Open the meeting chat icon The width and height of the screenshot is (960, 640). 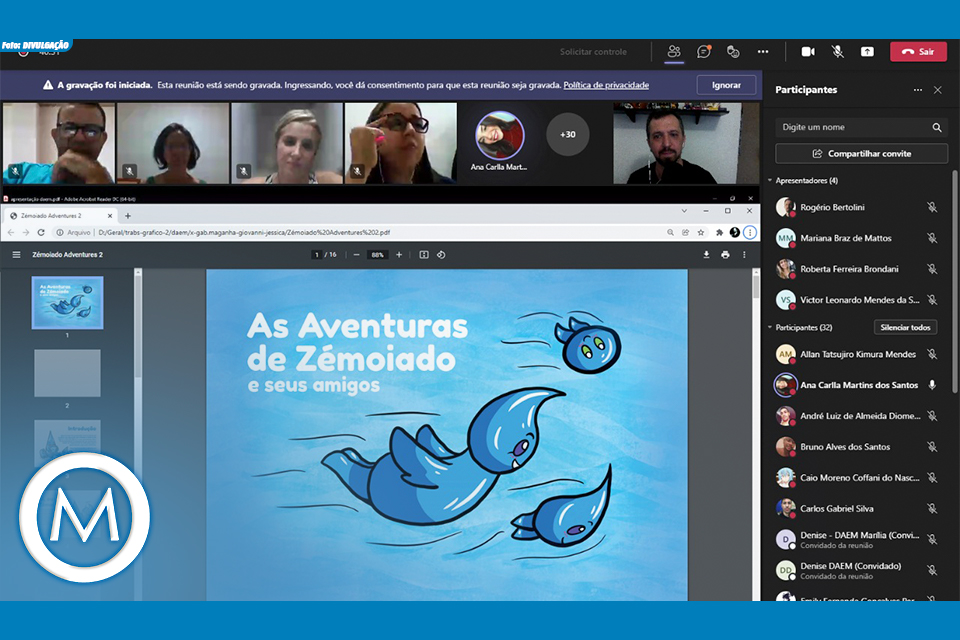pos(704,51)
